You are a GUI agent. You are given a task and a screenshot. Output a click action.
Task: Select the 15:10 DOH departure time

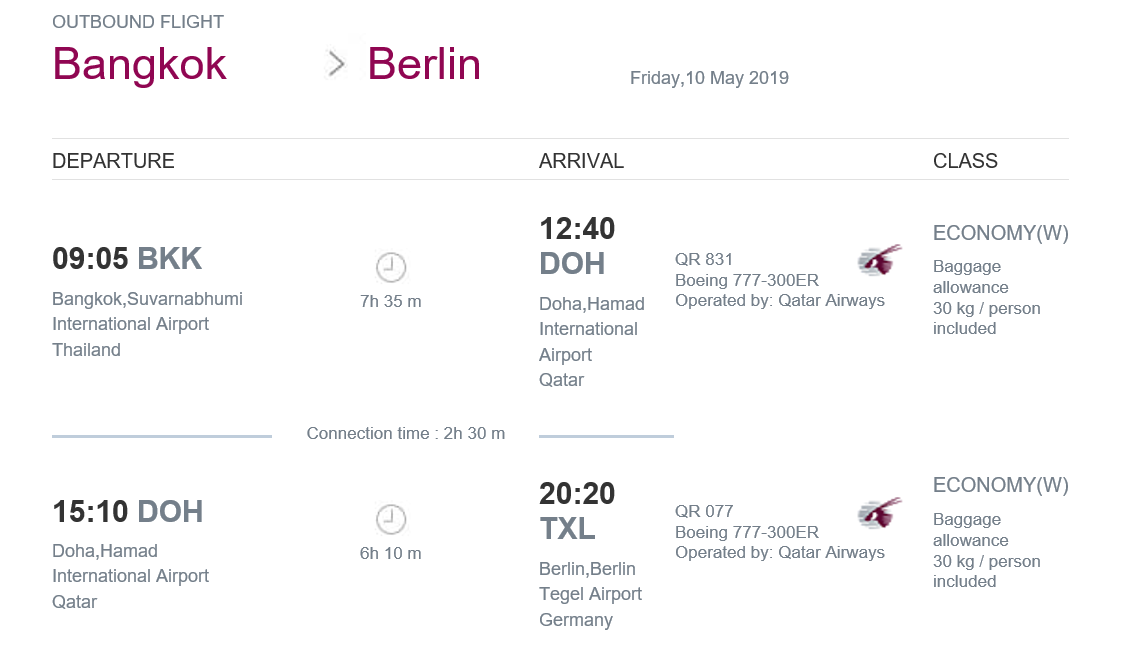(127, 512)
